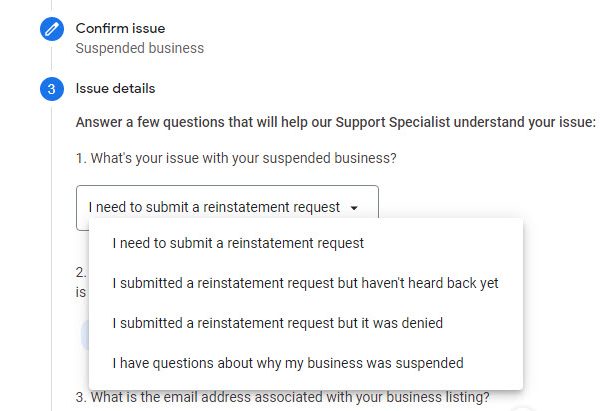Click the "Confirm issue" step heading
This screenshot has width=600, height=411.
(121, 28)
